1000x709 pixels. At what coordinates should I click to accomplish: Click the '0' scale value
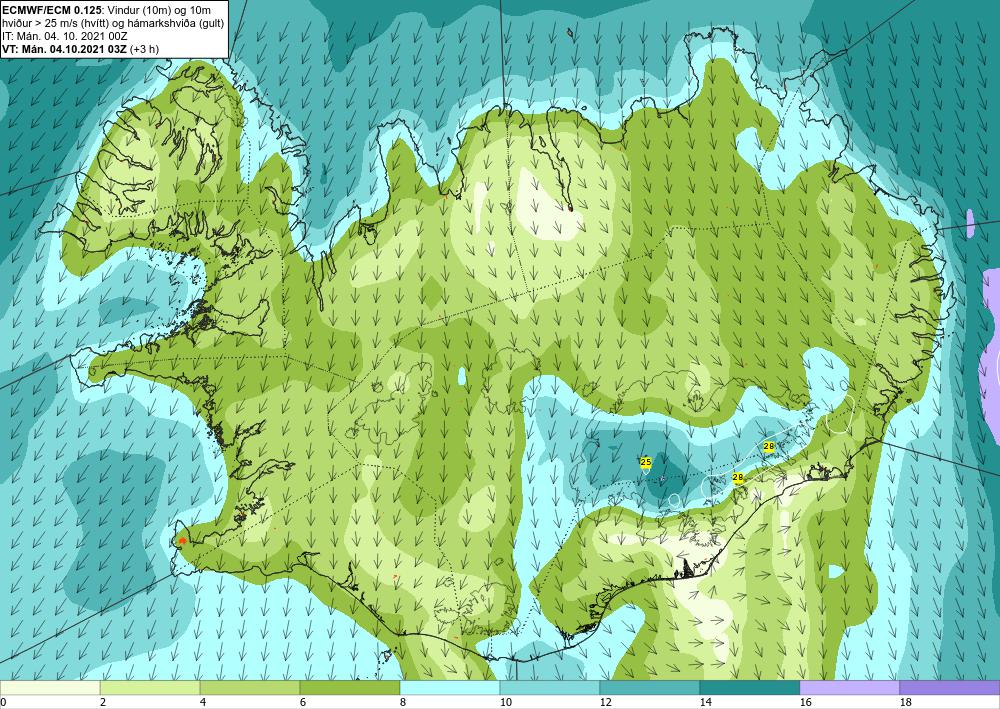click(3, 702)
